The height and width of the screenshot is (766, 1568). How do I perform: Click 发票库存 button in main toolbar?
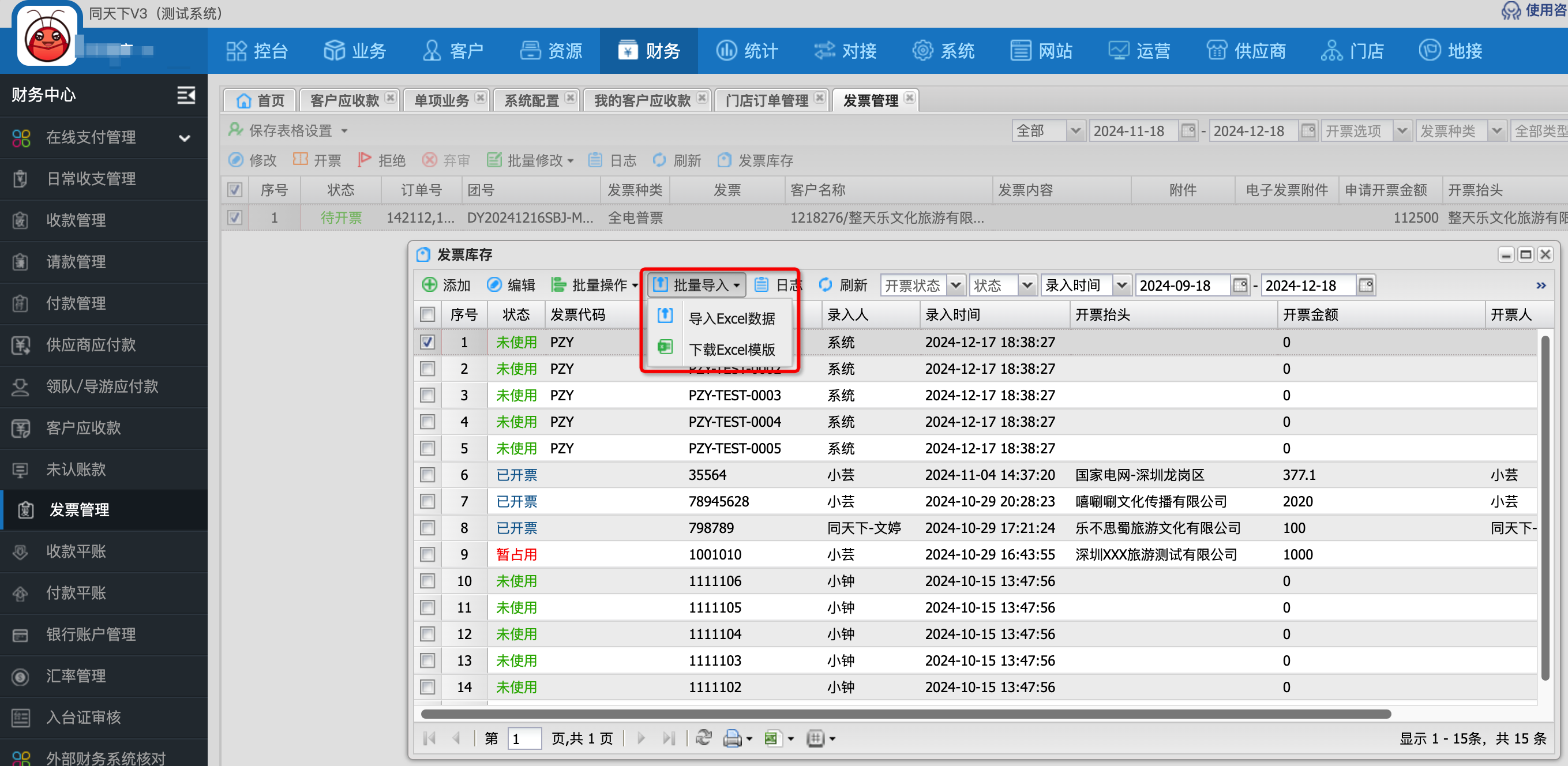pos(755,160)
